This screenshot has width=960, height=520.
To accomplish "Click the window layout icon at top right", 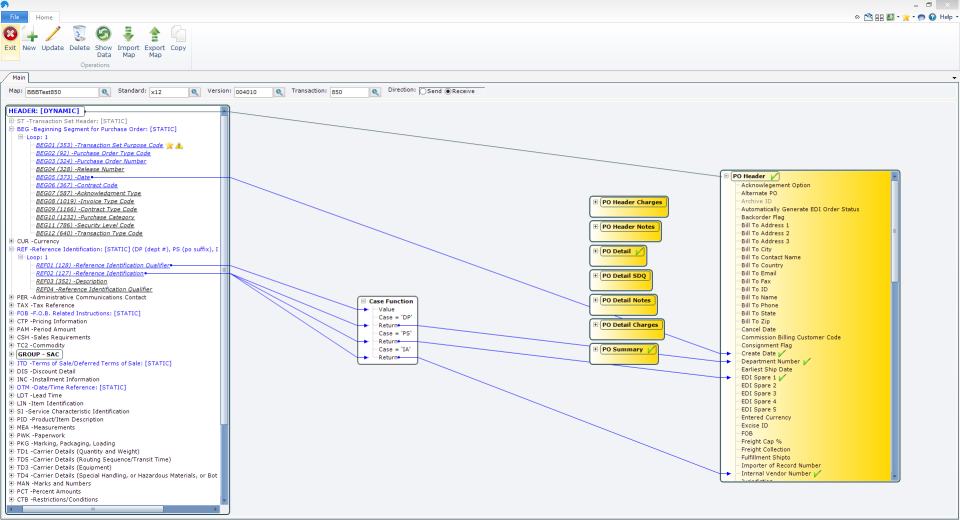I will click(x=879, y=17).
